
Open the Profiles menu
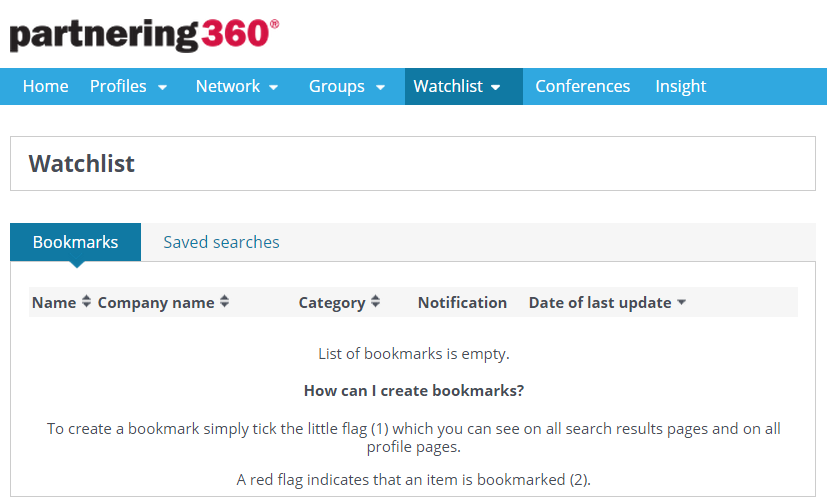pyautogui.click(x=118, y=86)
